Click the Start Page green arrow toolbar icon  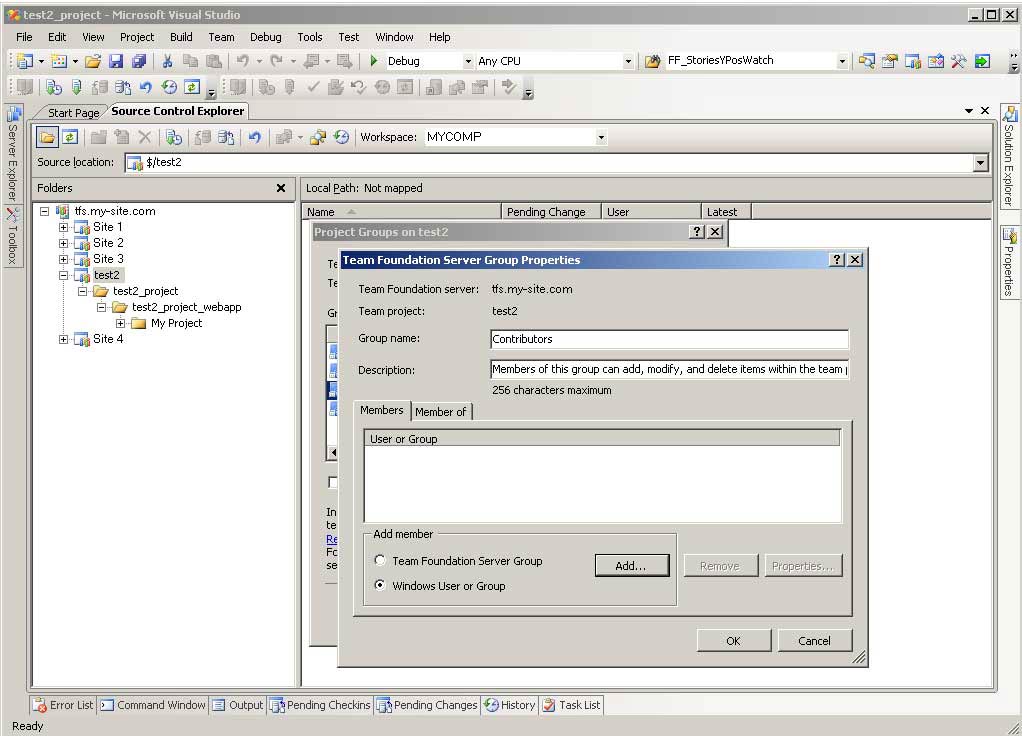pyautogui.click(x=982, y=61)
